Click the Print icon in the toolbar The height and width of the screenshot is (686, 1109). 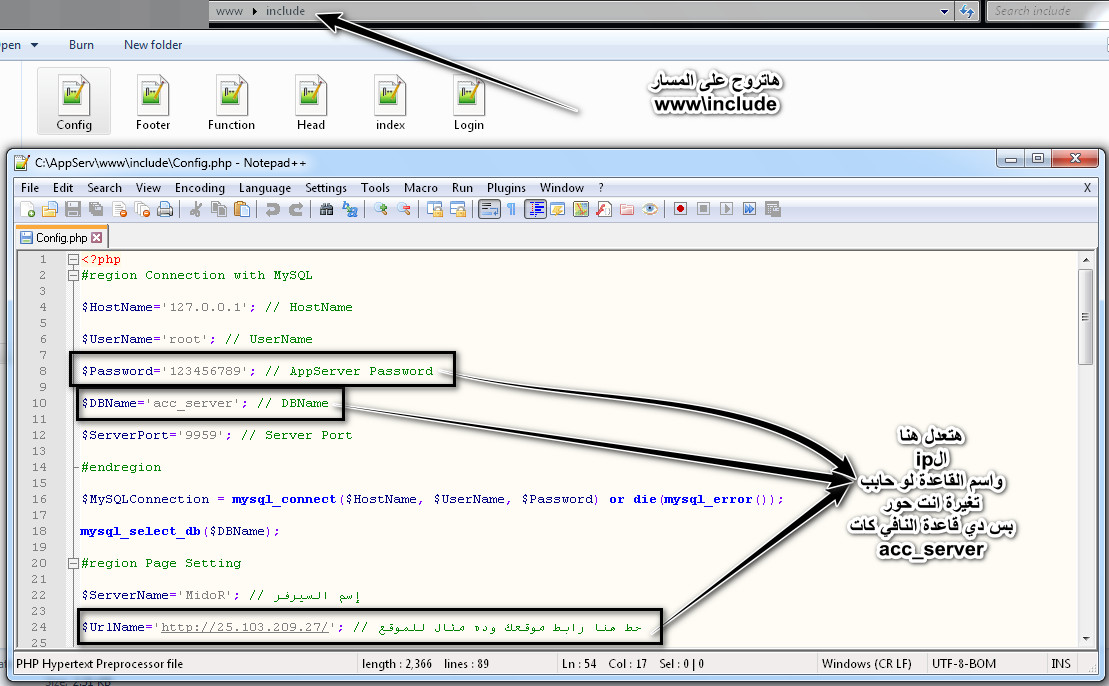[x=165, y=209]
